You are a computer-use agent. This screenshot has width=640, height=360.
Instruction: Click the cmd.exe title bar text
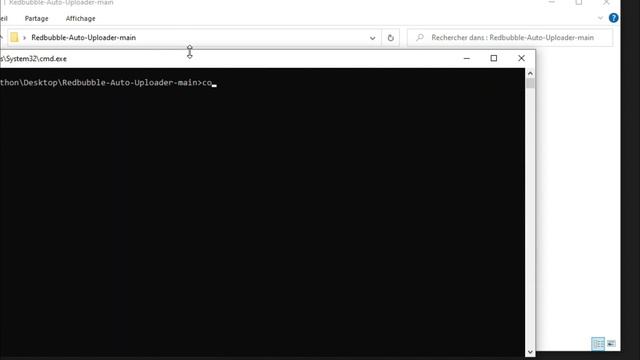coord(33,59)
